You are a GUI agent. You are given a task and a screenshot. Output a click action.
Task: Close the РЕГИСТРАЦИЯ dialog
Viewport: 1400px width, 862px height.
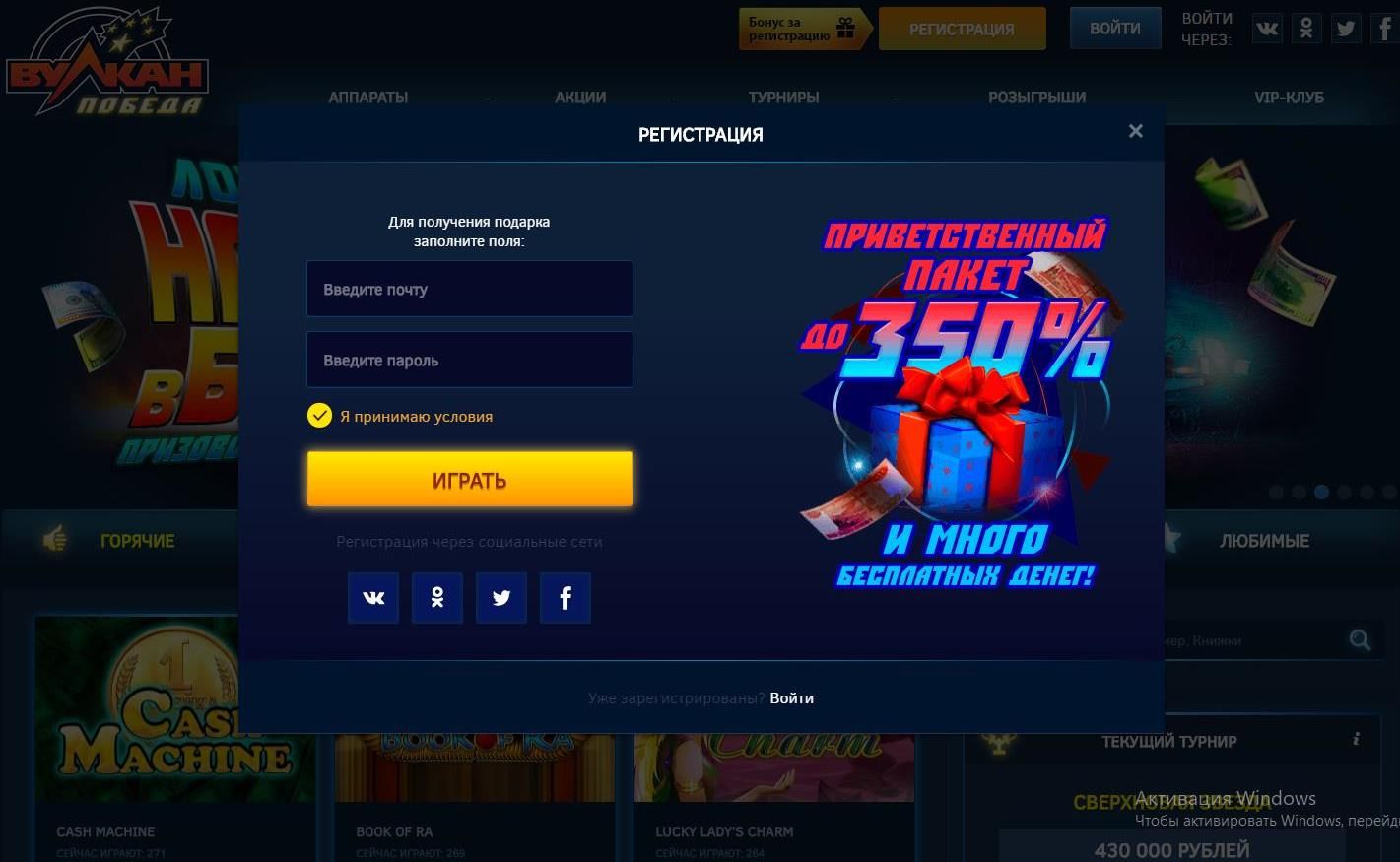(x=1136, y=131)
